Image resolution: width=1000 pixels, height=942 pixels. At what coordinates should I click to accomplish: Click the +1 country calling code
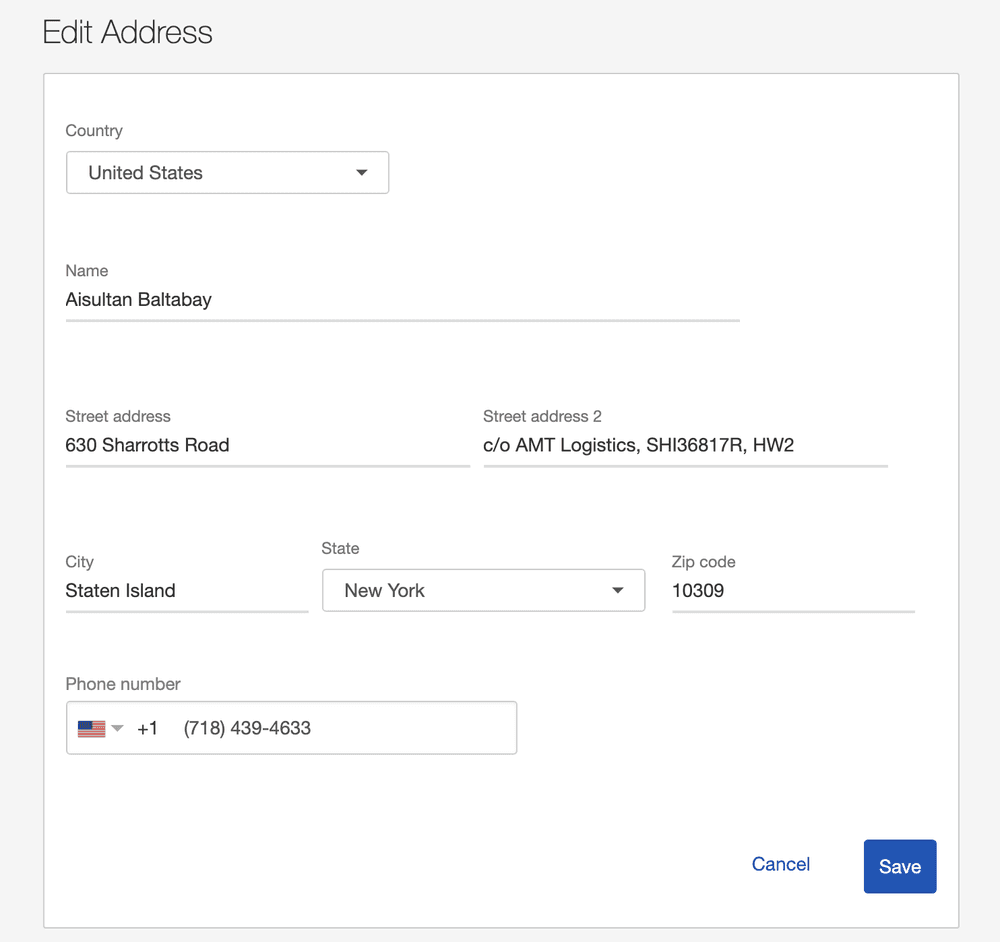coord(147,728)
